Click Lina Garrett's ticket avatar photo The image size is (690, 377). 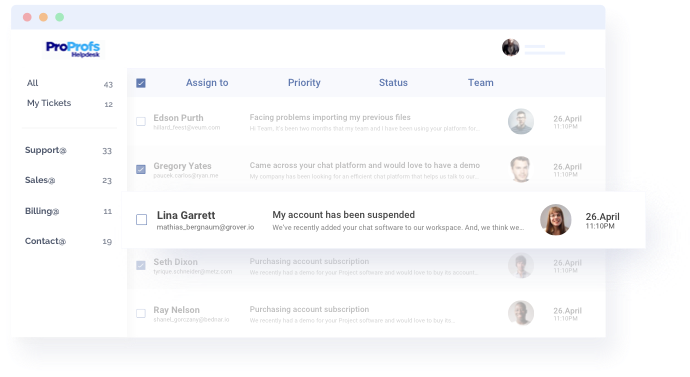[556, 220]
